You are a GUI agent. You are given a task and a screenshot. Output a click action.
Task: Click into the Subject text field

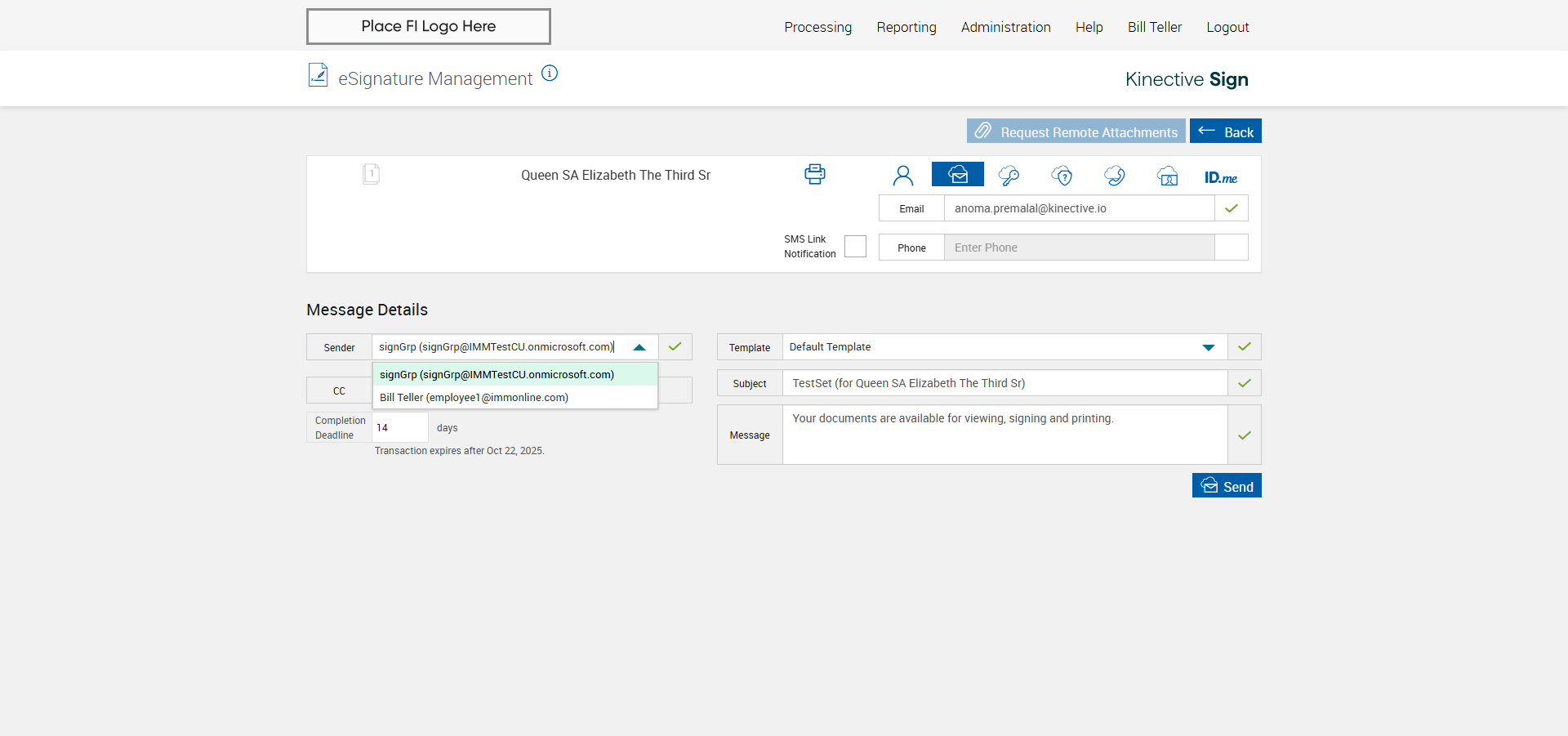(x=1004, y=383)
